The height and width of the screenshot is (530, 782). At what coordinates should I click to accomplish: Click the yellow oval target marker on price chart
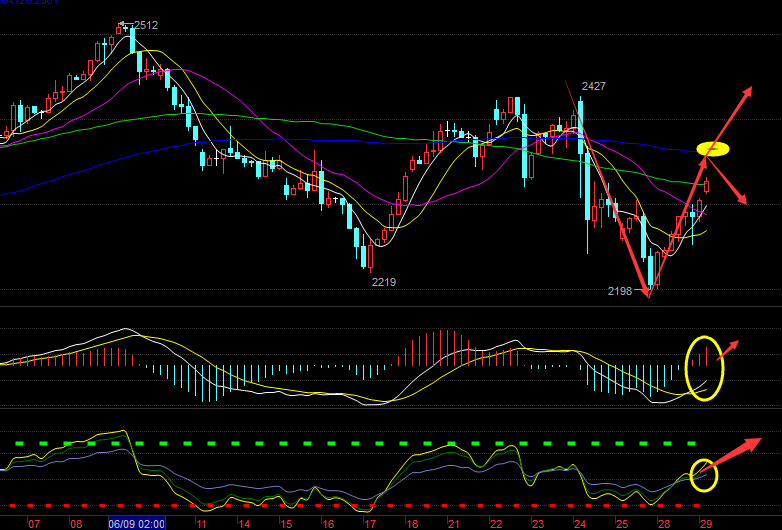click(x=713, y=149)
